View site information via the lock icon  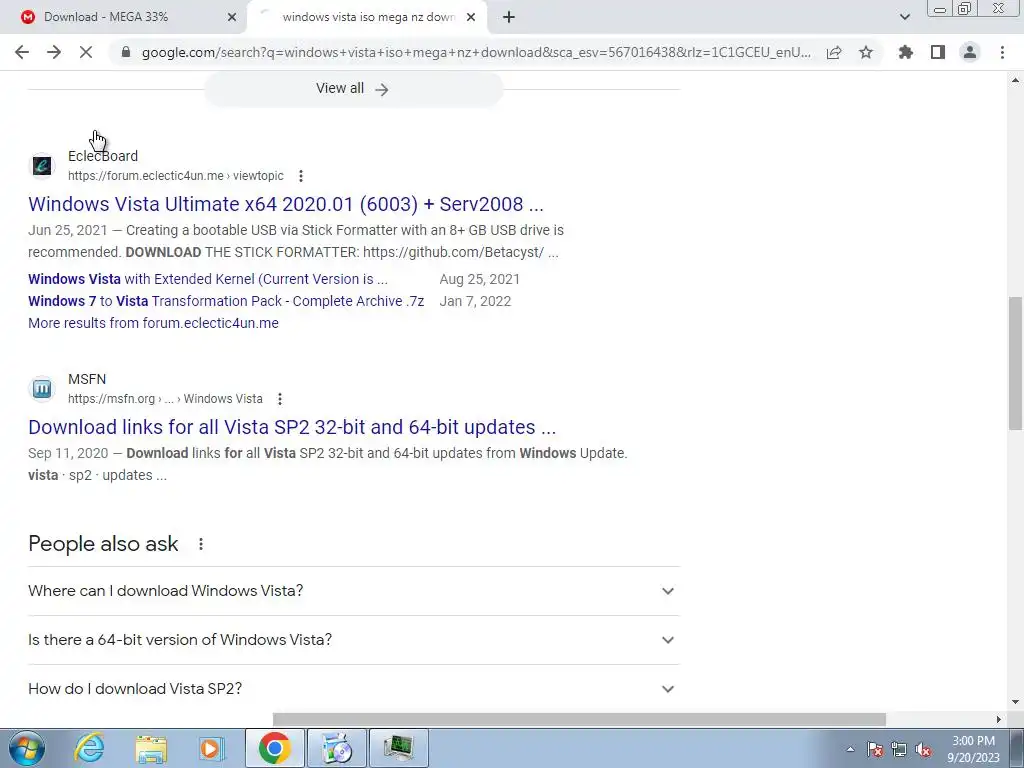126,52
